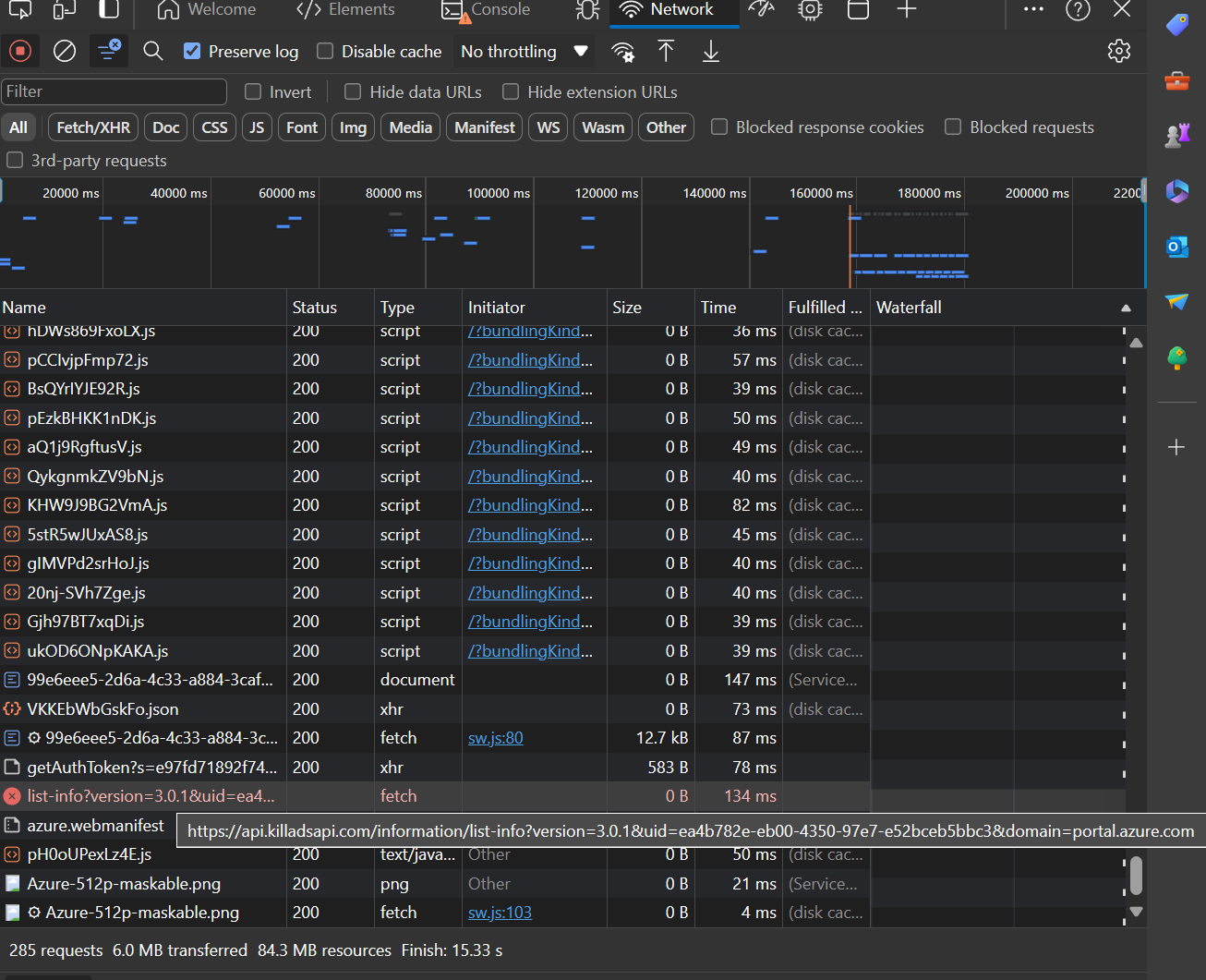The width and height of the screenshot is (1206, 980).
Task: Click the Filter text input
Action: click(114, 91)
